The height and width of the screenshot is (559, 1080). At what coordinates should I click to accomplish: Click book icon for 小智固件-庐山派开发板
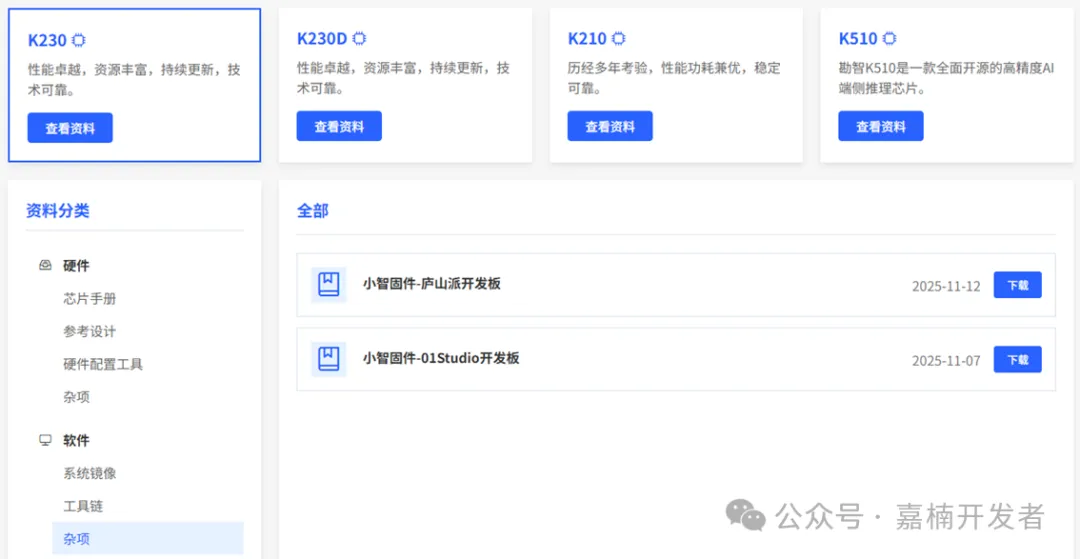pos(328,285)
